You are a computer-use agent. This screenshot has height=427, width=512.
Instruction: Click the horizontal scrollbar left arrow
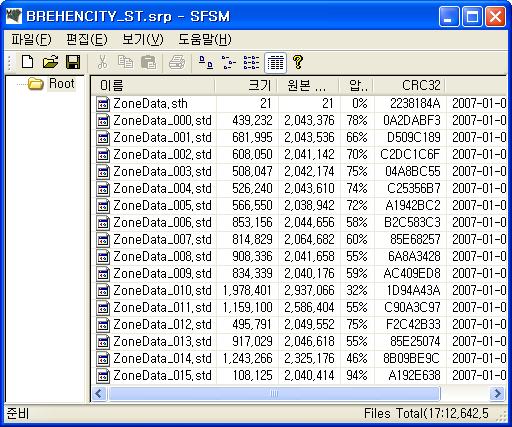99,394
